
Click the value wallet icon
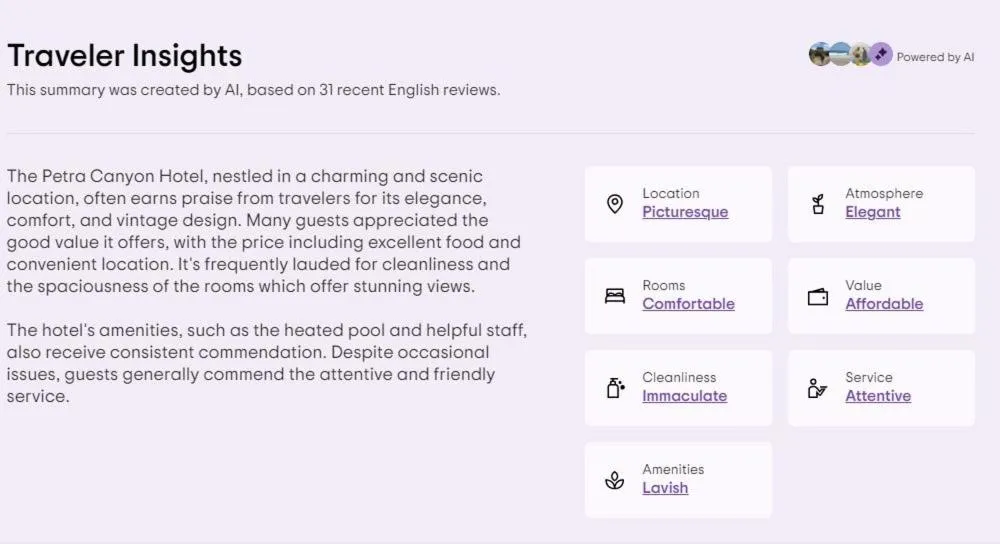[x=818, y=296]
